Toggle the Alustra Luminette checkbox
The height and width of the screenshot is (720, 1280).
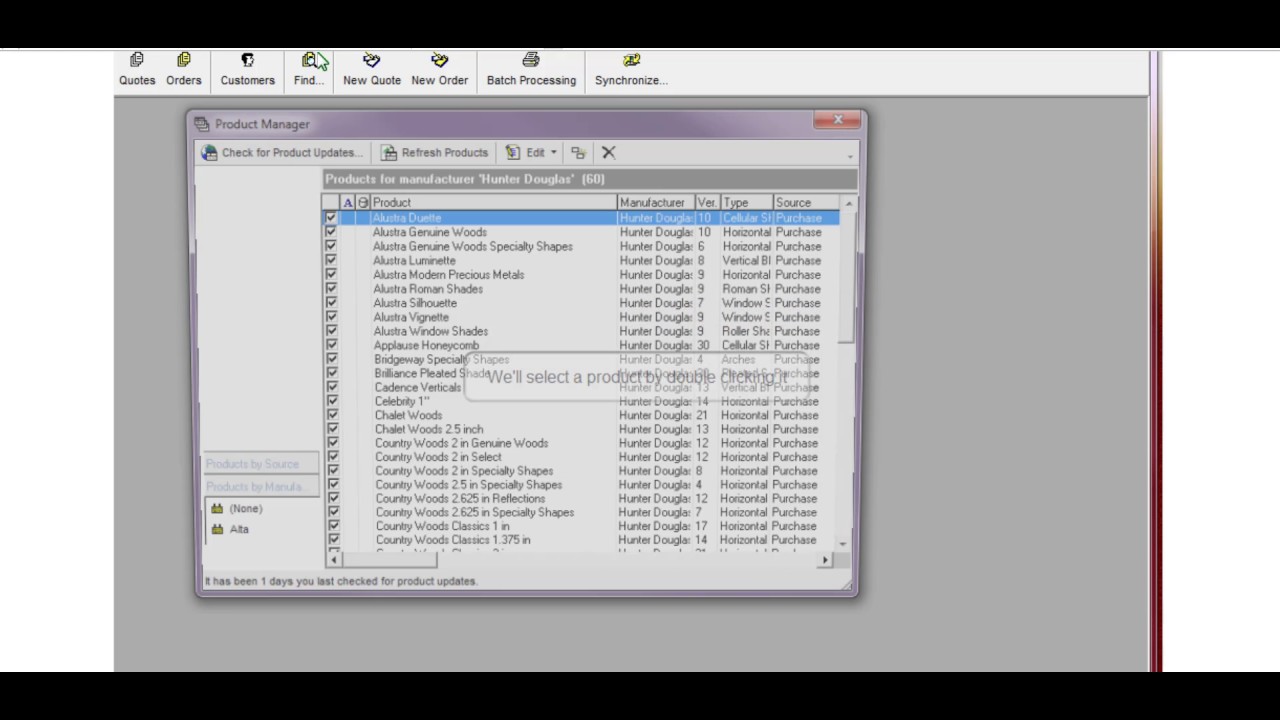tap(331, 260)
